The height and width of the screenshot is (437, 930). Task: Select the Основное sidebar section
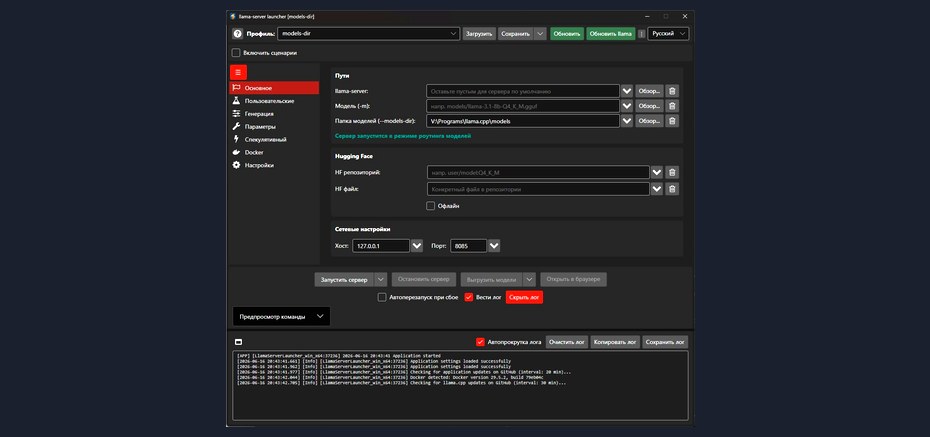click(x=274, y=88)
